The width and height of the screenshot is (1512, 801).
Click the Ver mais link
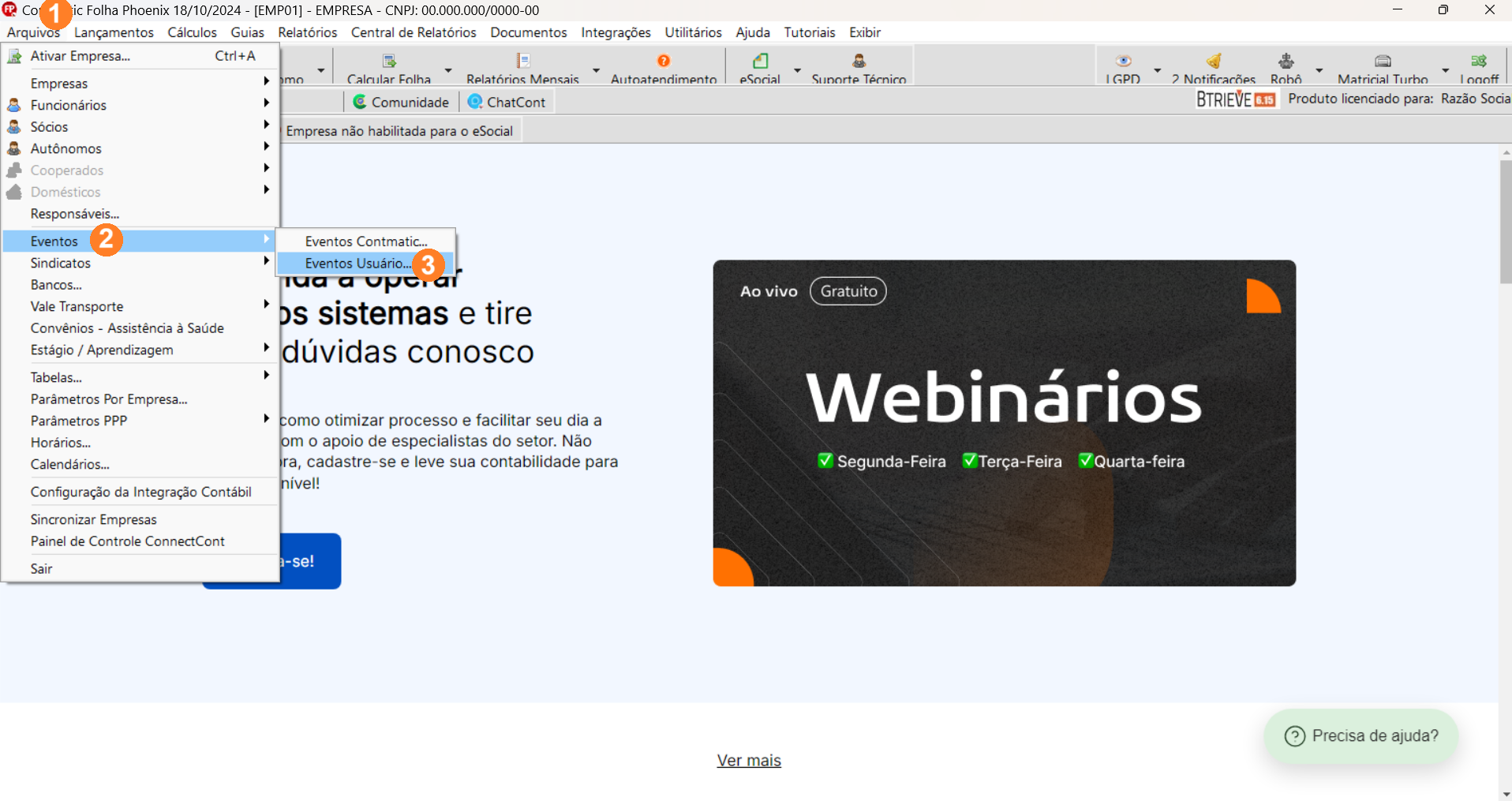click(749, 761)
